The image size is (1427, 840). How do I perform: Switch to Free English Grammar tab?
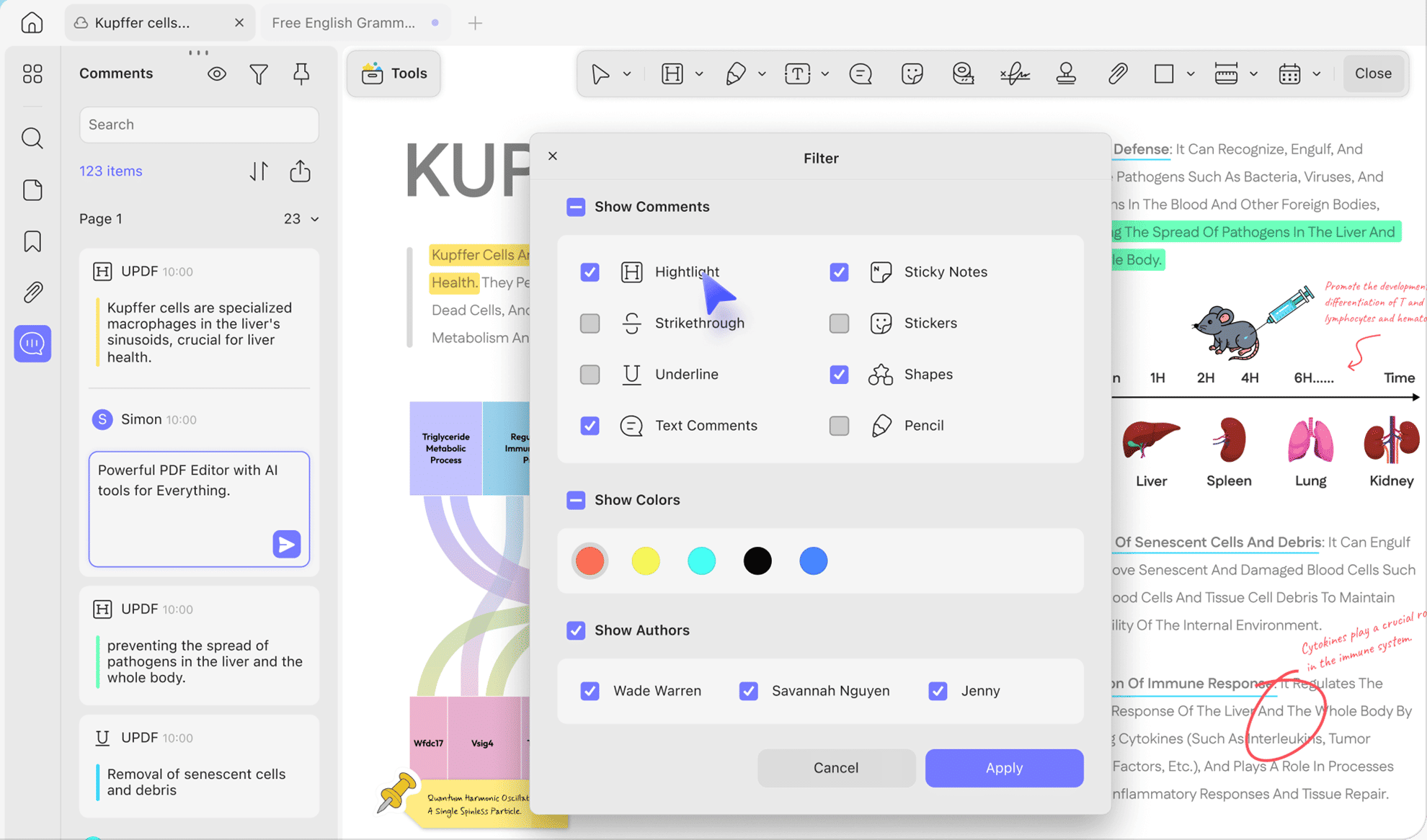click(x=344, y=23)
